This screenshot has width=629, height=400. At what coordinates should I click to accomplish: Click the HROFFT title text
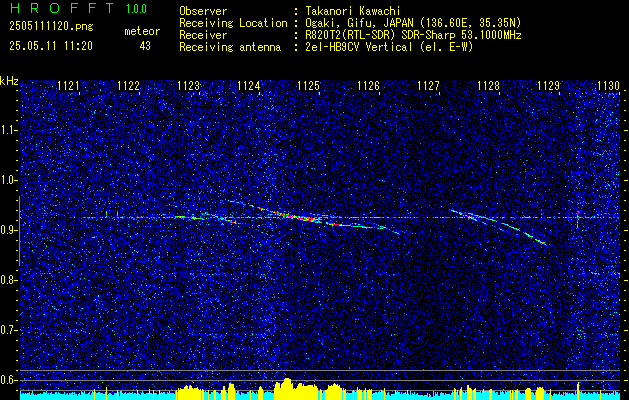[62, 8]
